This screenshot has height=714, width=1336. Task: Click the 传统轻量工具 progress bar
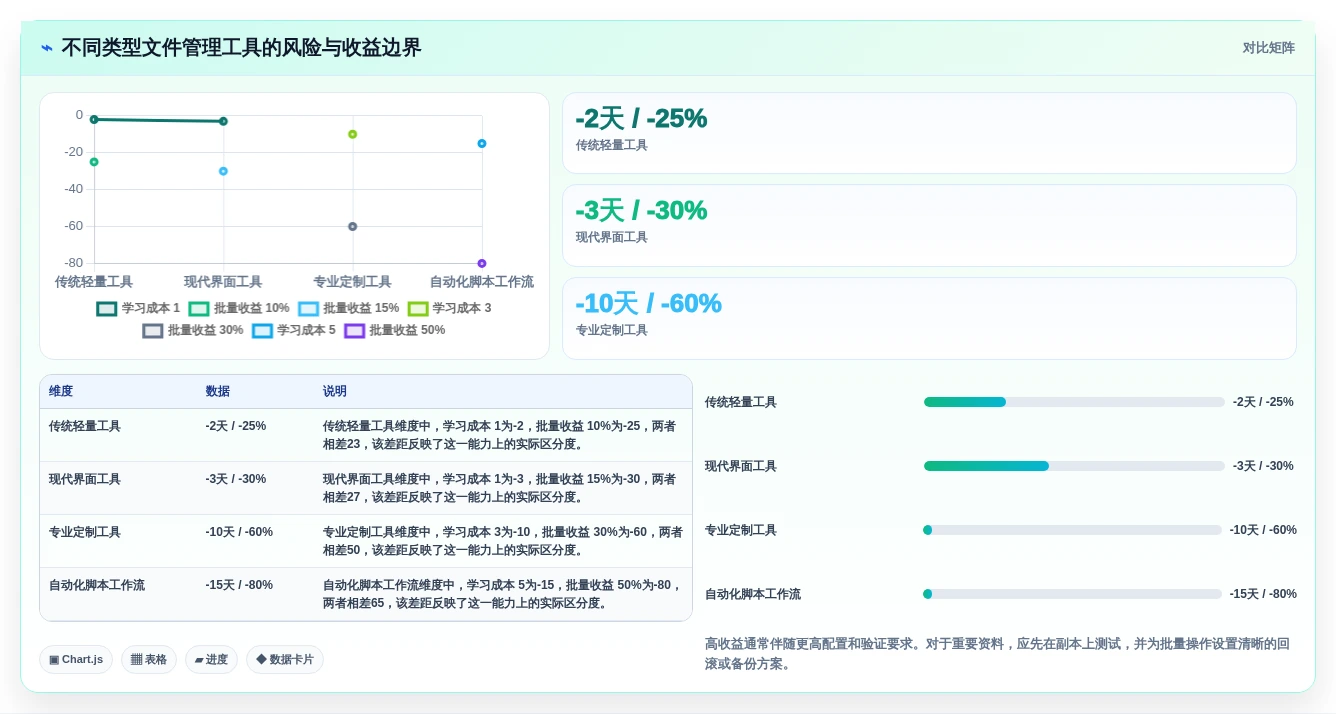pyautogui.click(x=1074, y=402)
